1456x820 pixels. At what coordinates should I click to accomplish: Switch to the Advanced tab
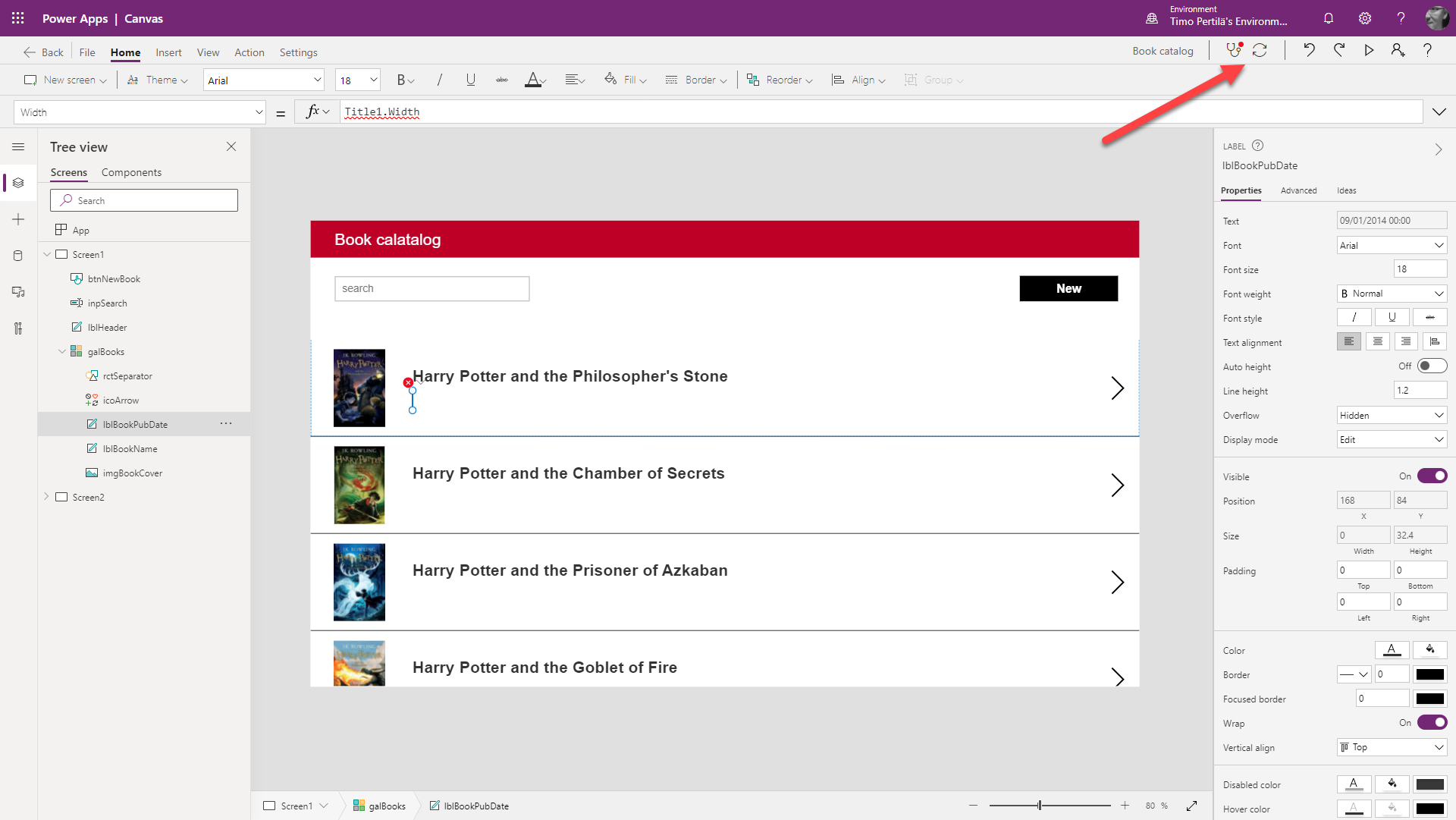click(1298, 190)
